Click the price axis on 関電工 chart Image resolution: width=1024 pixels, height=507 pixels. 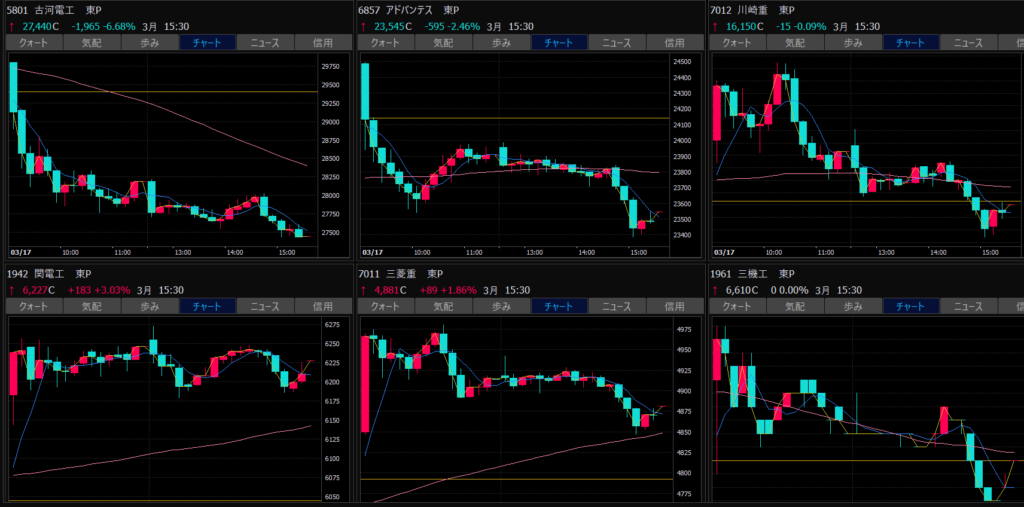(332, 410)
